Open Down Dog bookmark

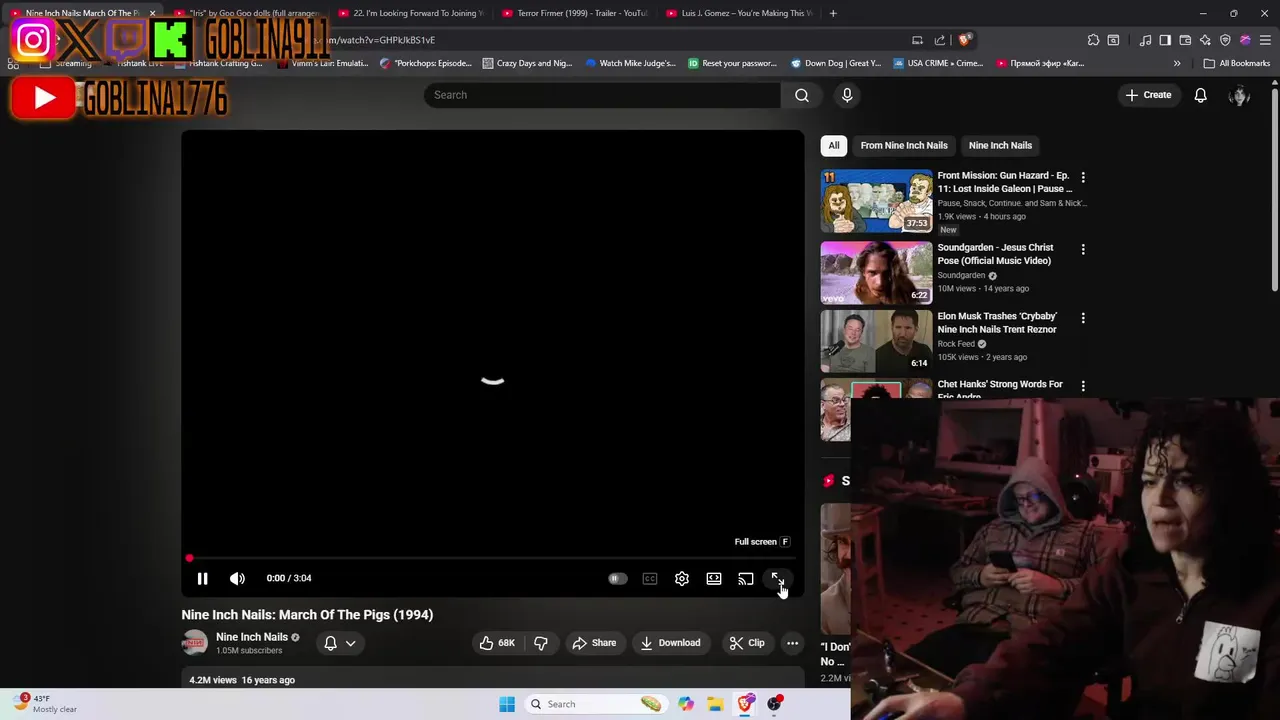pos(836,63)
